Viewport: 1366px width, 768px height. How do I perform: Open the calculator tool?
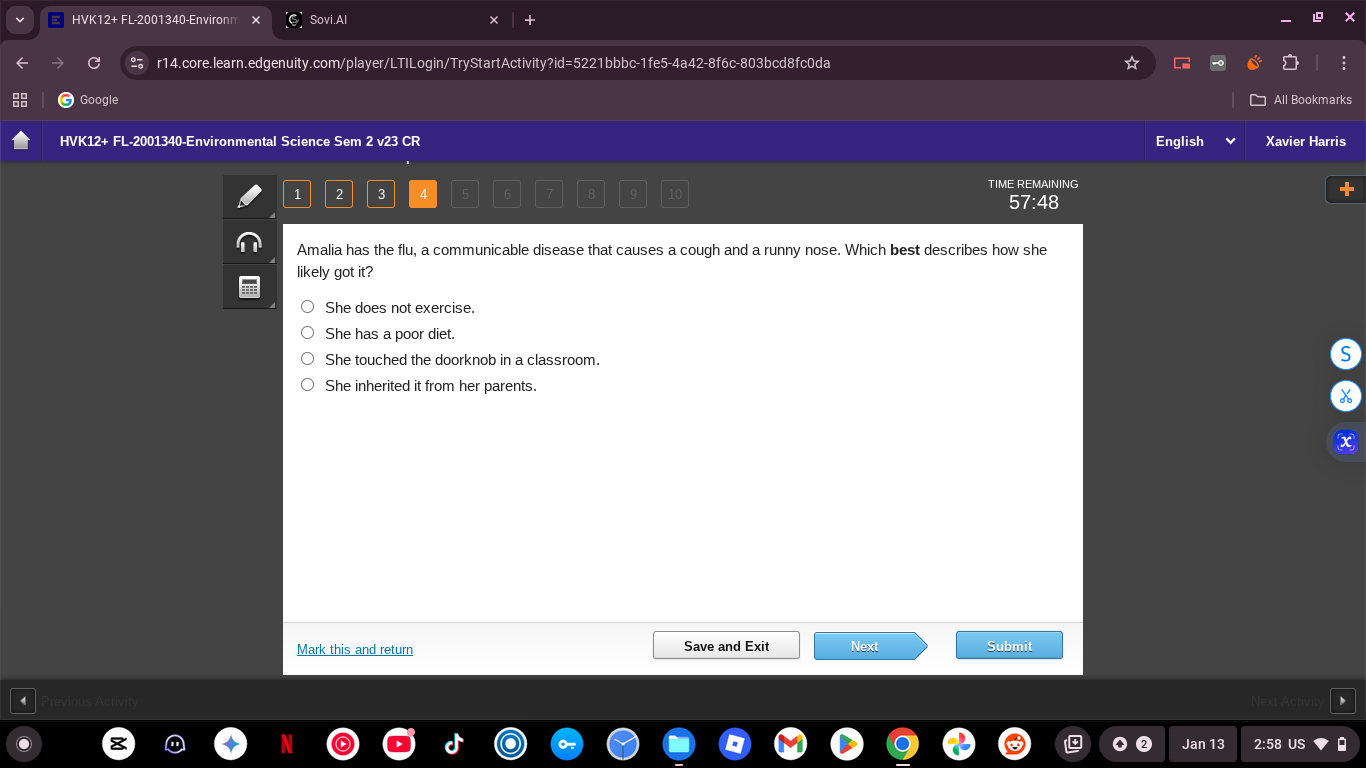tap(249, 287)
